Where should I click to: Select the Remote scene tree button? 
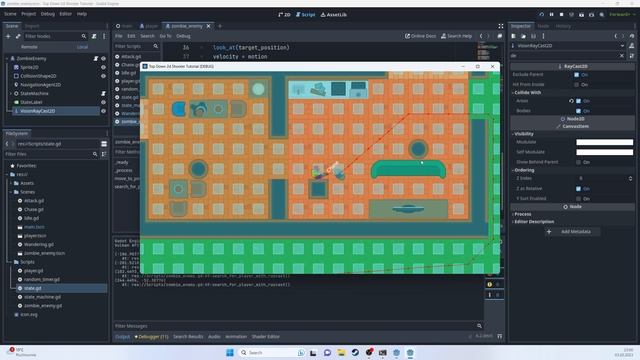[29, 47]
